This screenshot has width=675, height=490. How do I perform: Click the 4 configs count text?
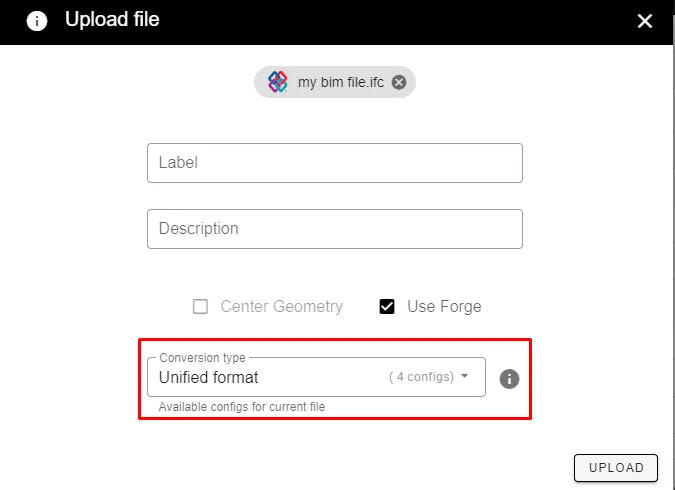point(421,378)
